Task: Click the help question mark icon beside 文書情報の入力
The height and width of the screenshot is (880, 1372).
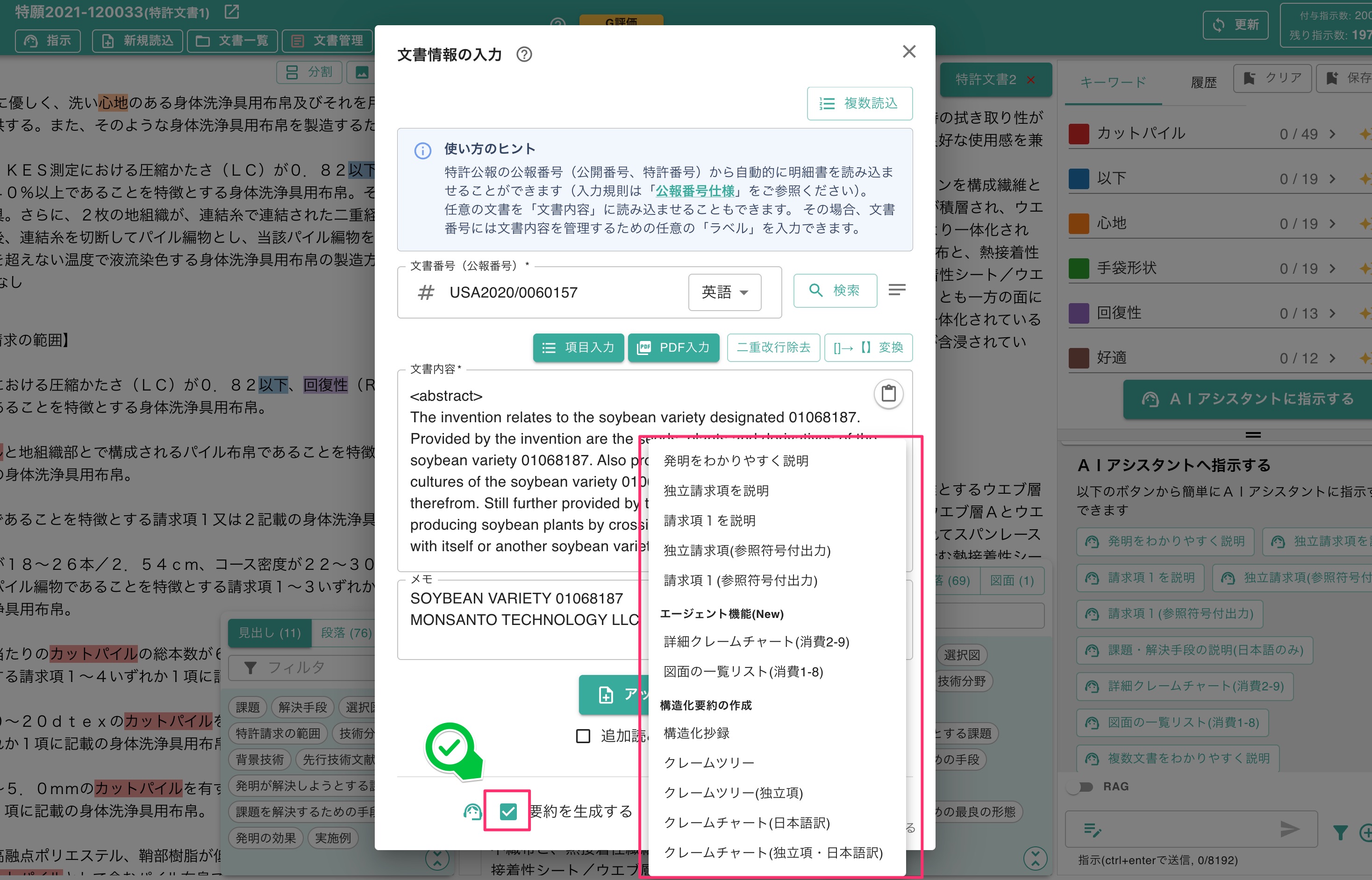Action: (524, 54)
